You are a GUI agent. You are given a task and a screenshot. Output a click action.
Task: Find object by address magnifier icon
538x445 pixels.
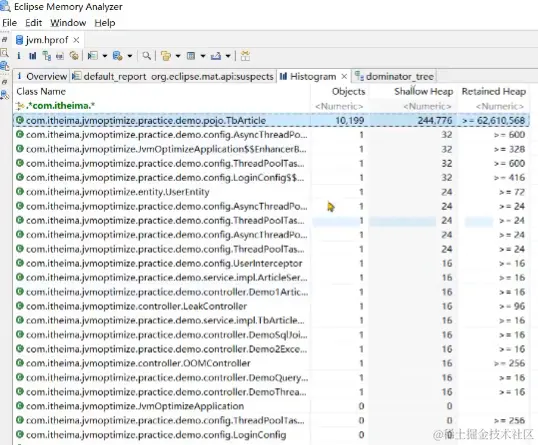[147, 56]
